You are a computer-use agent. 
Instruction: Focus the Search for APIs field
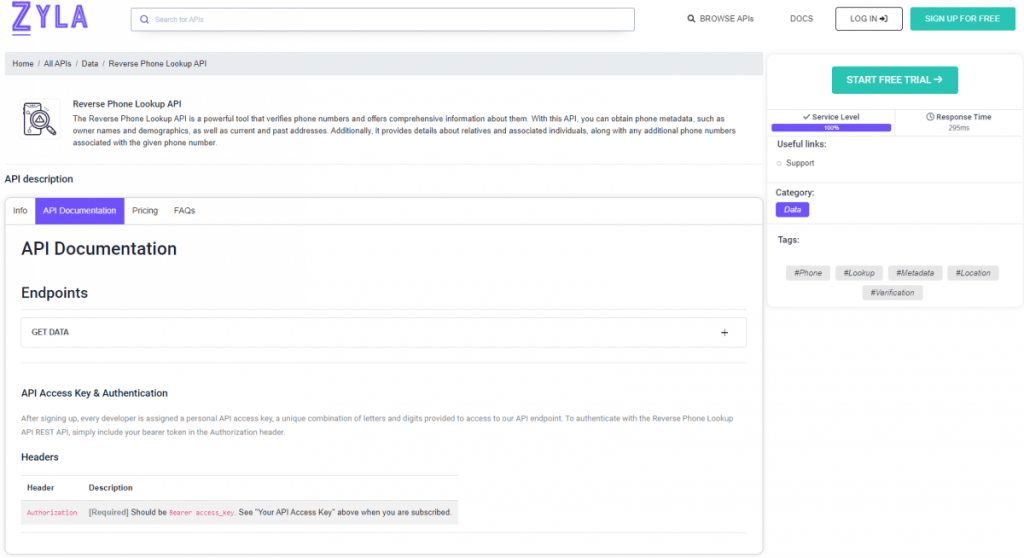pos(383,20)
